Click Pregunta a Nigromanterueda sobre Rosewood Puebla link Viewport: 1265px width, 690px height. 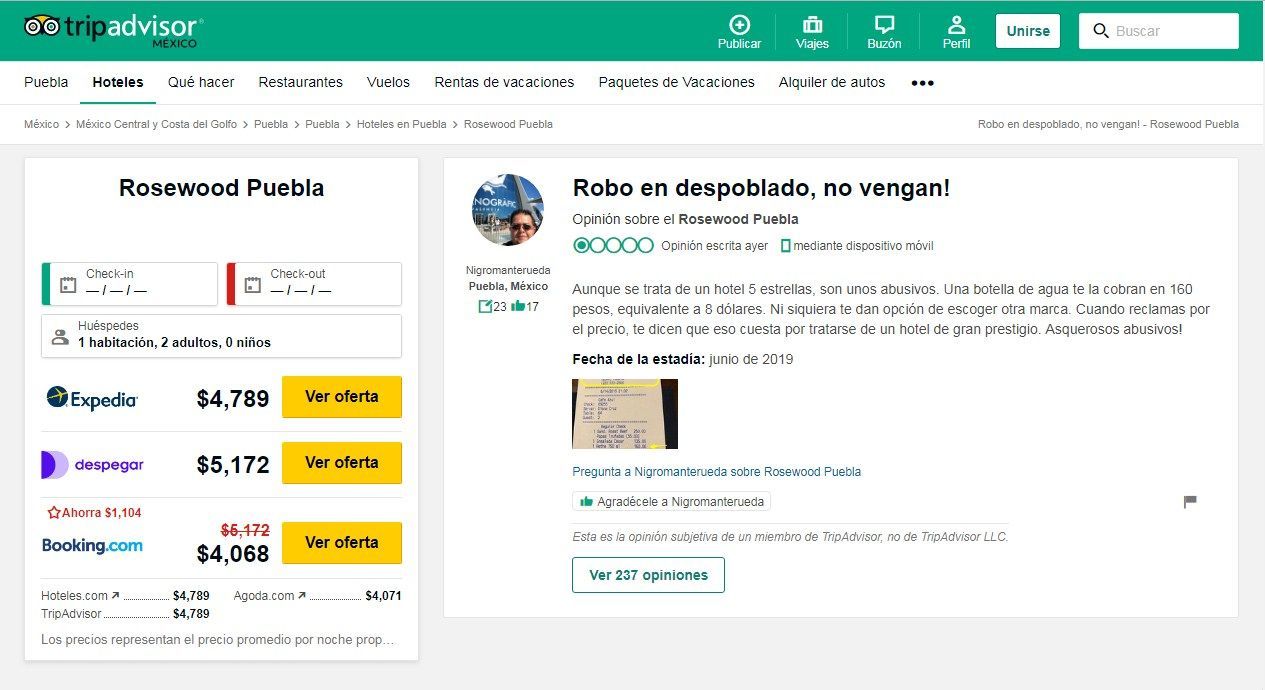[716, 472]
